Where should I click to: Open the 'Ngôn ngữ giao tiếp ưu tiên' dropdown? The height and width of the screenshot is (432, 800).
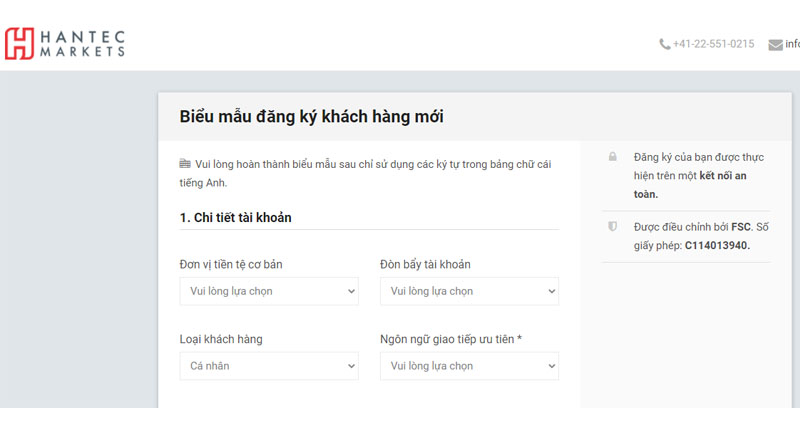(x=469, y=366)
